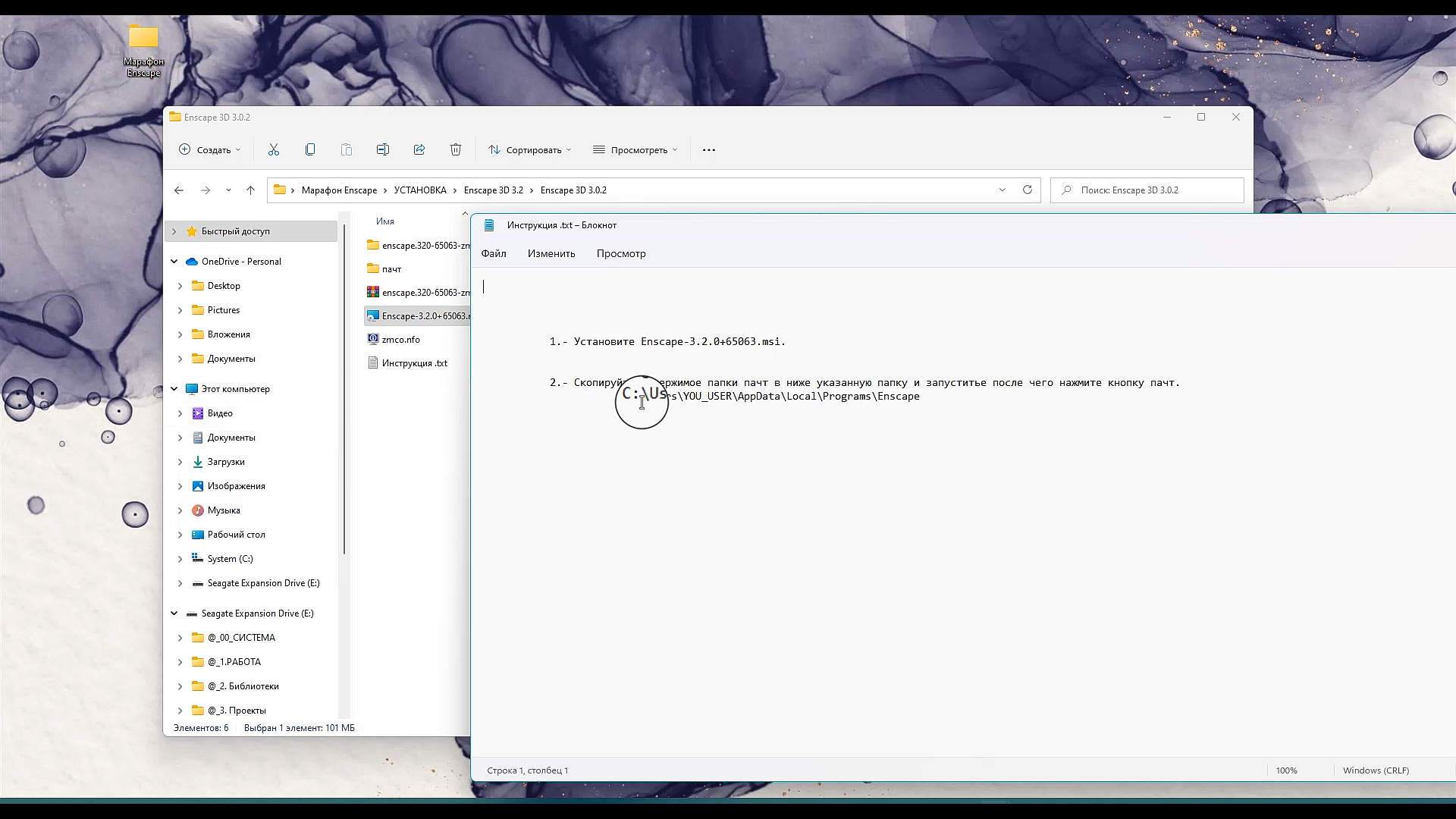Expand the System (C:) drive node
Viewport: 1456px width, 819px height.
[180, 559]
